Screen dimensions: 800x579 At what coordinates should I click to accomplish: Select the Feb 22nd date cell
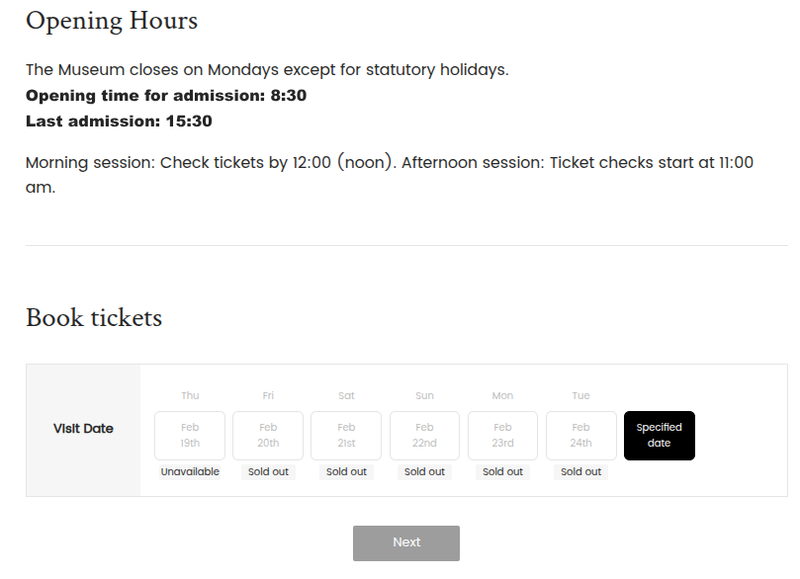pyautogui.click(x=424, y=435)
